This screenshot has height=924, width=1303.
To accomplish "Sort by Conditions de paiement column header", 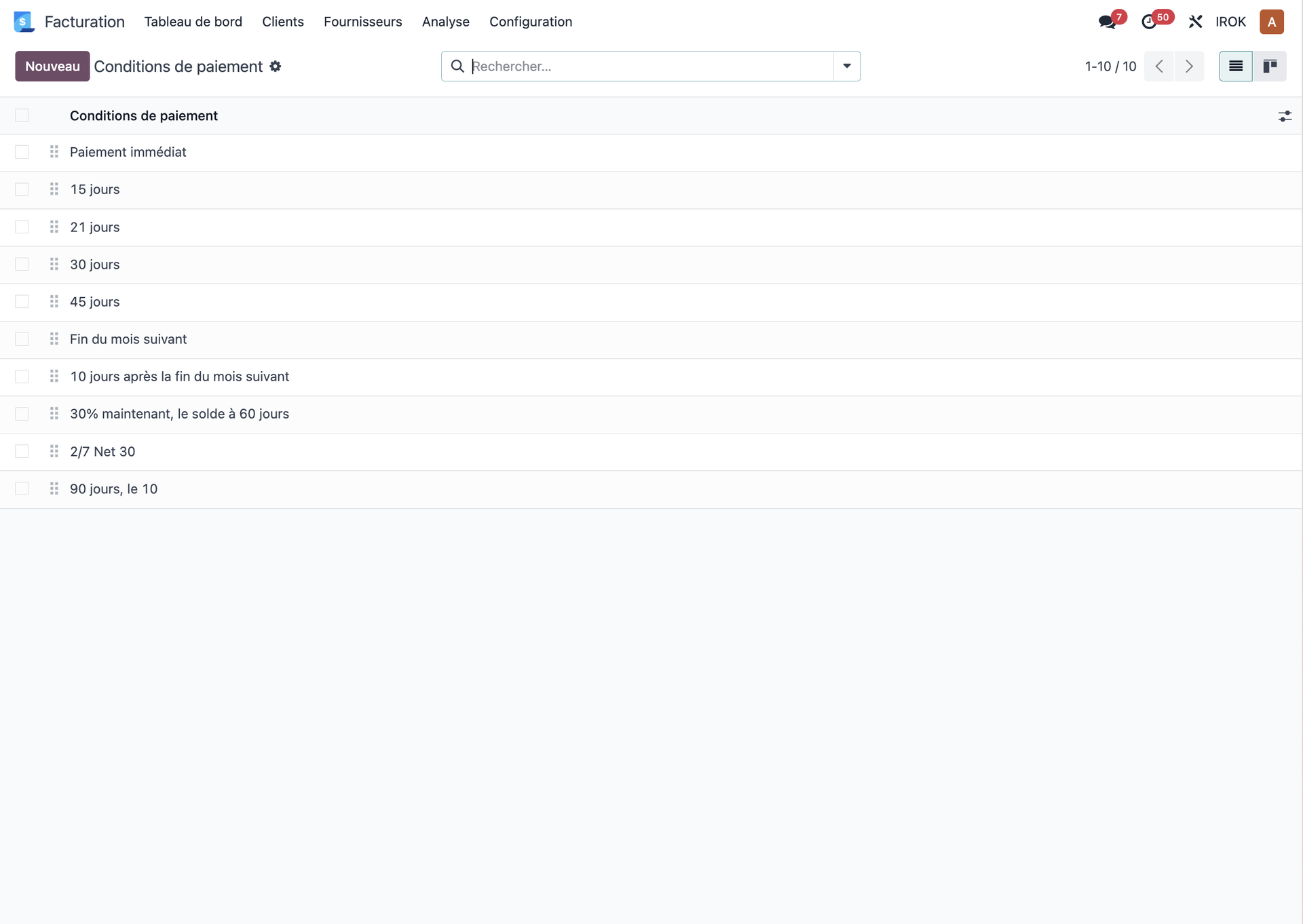I will [144, 116].
